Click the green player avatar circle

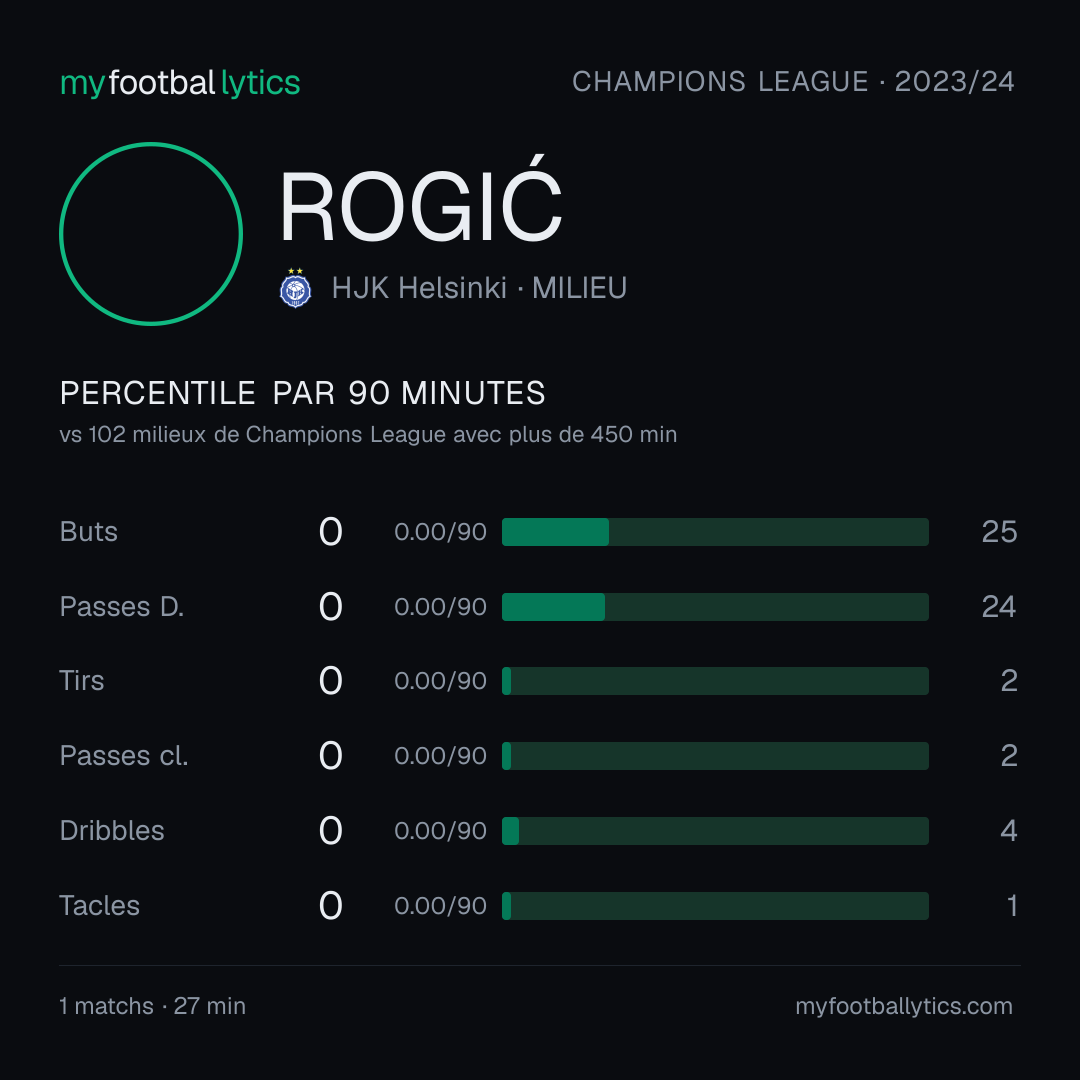[x=151, y=233]
